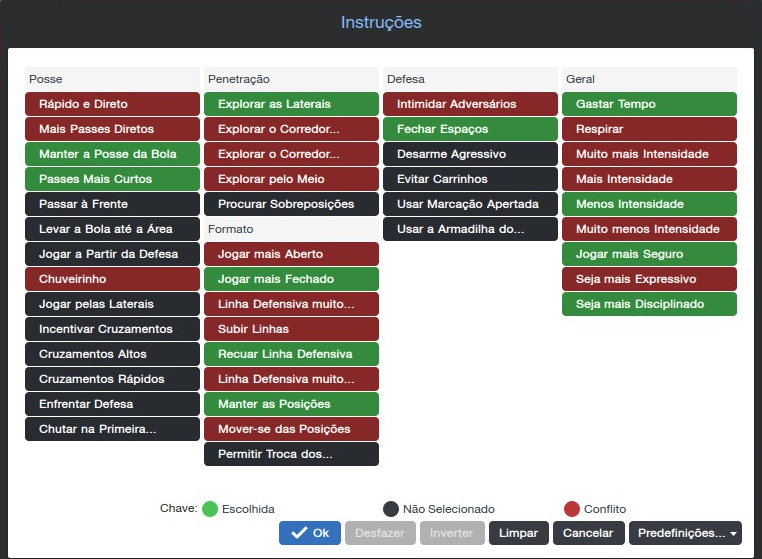Screen dimensions: 762x559
Task: Toggle Recuar Linha Defensiva
Action: [291, 354]
